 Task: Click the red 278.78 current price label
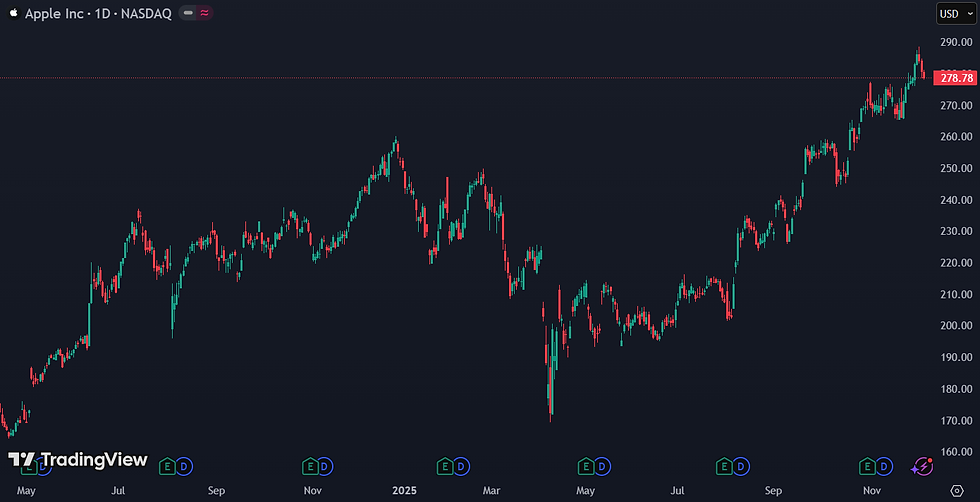[953, 78]
